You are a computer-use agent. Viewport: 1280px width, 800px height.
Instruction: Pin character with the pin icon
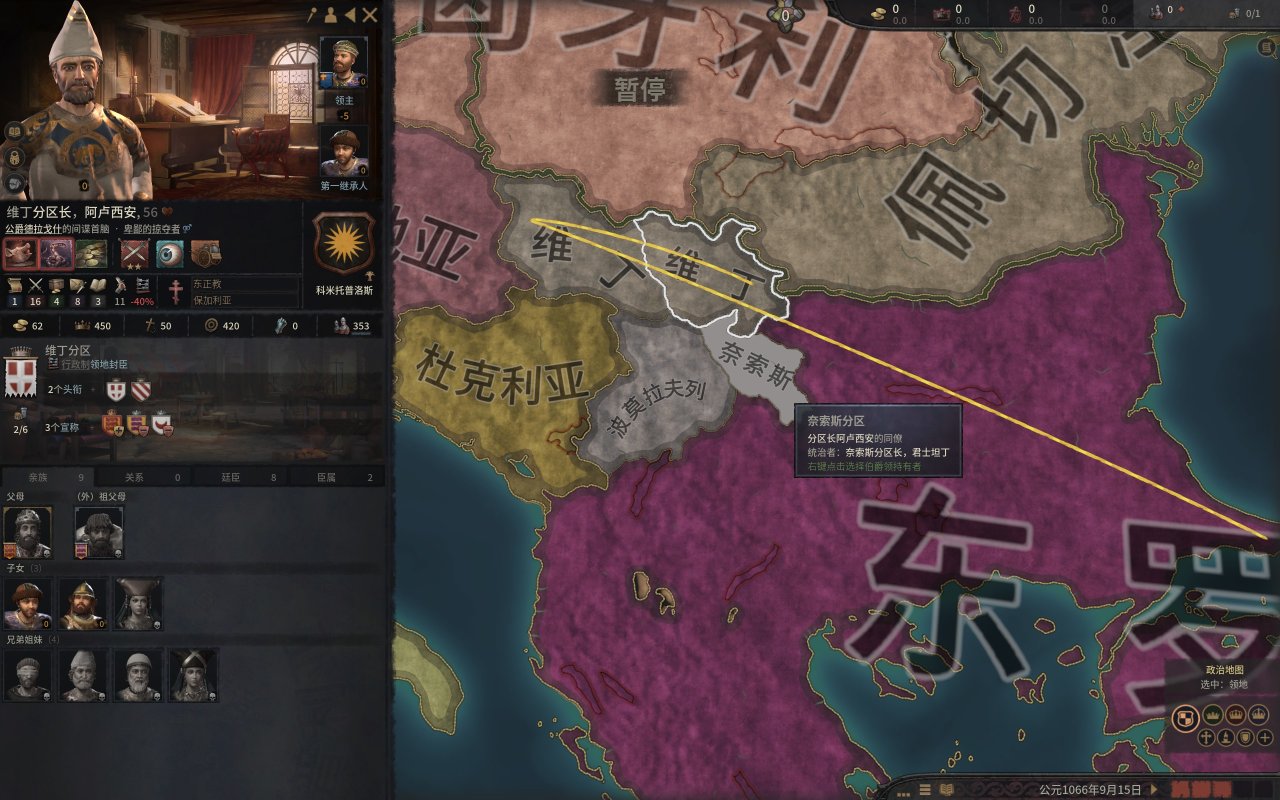pyautogui.click(x=312, y=15)
